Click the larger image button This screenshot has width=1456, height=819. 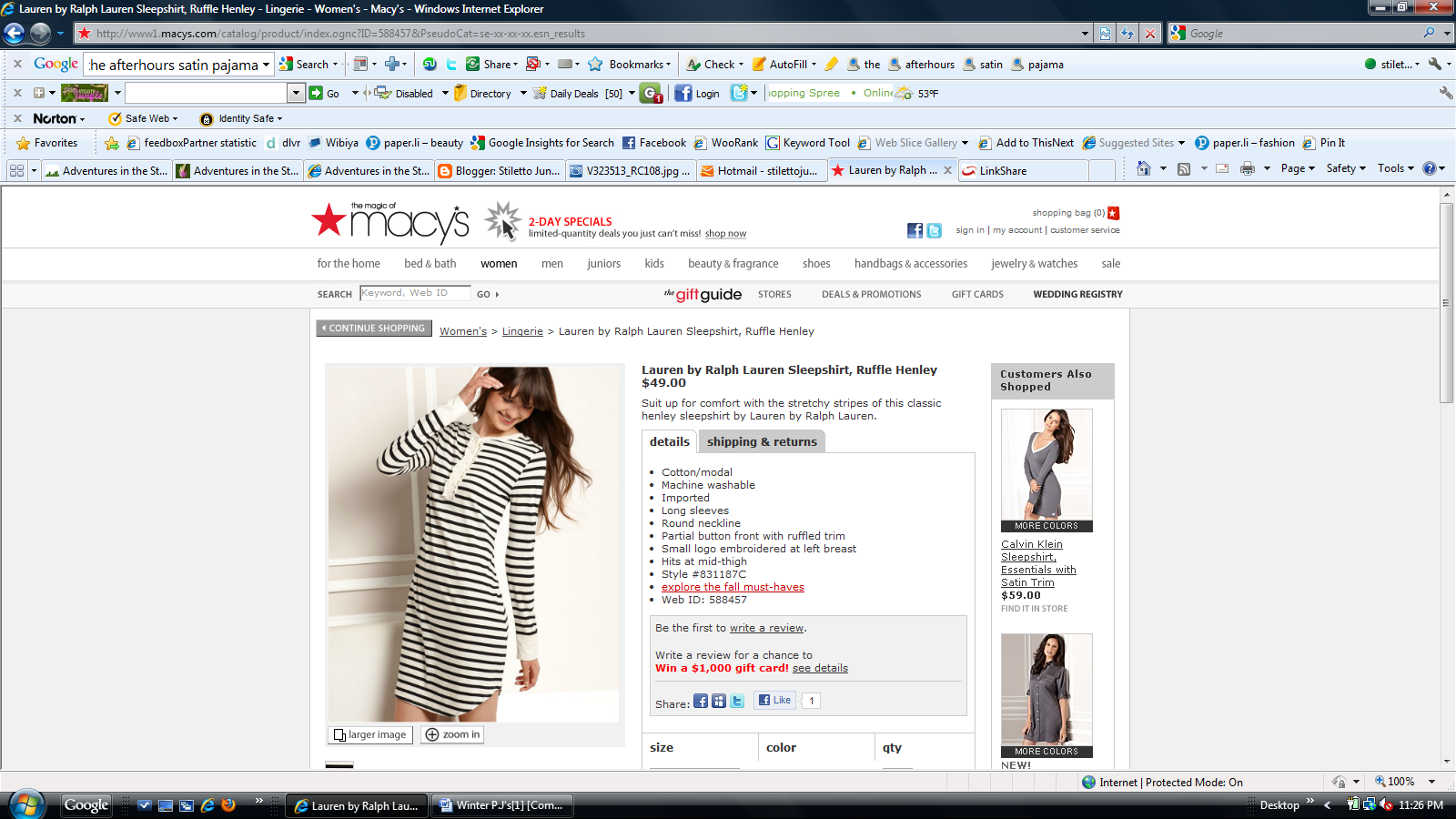click(370, 734)
